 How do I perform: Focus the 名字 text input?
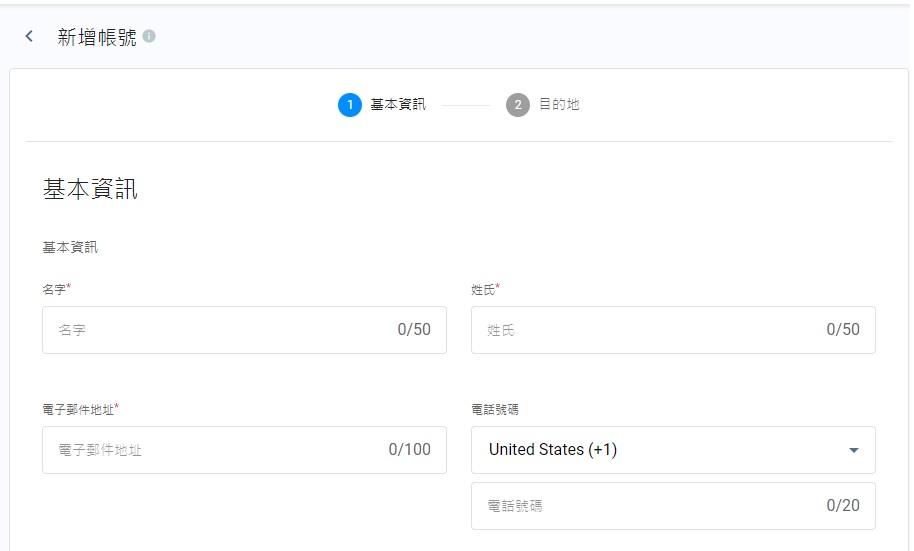click(x=220, y=330)
